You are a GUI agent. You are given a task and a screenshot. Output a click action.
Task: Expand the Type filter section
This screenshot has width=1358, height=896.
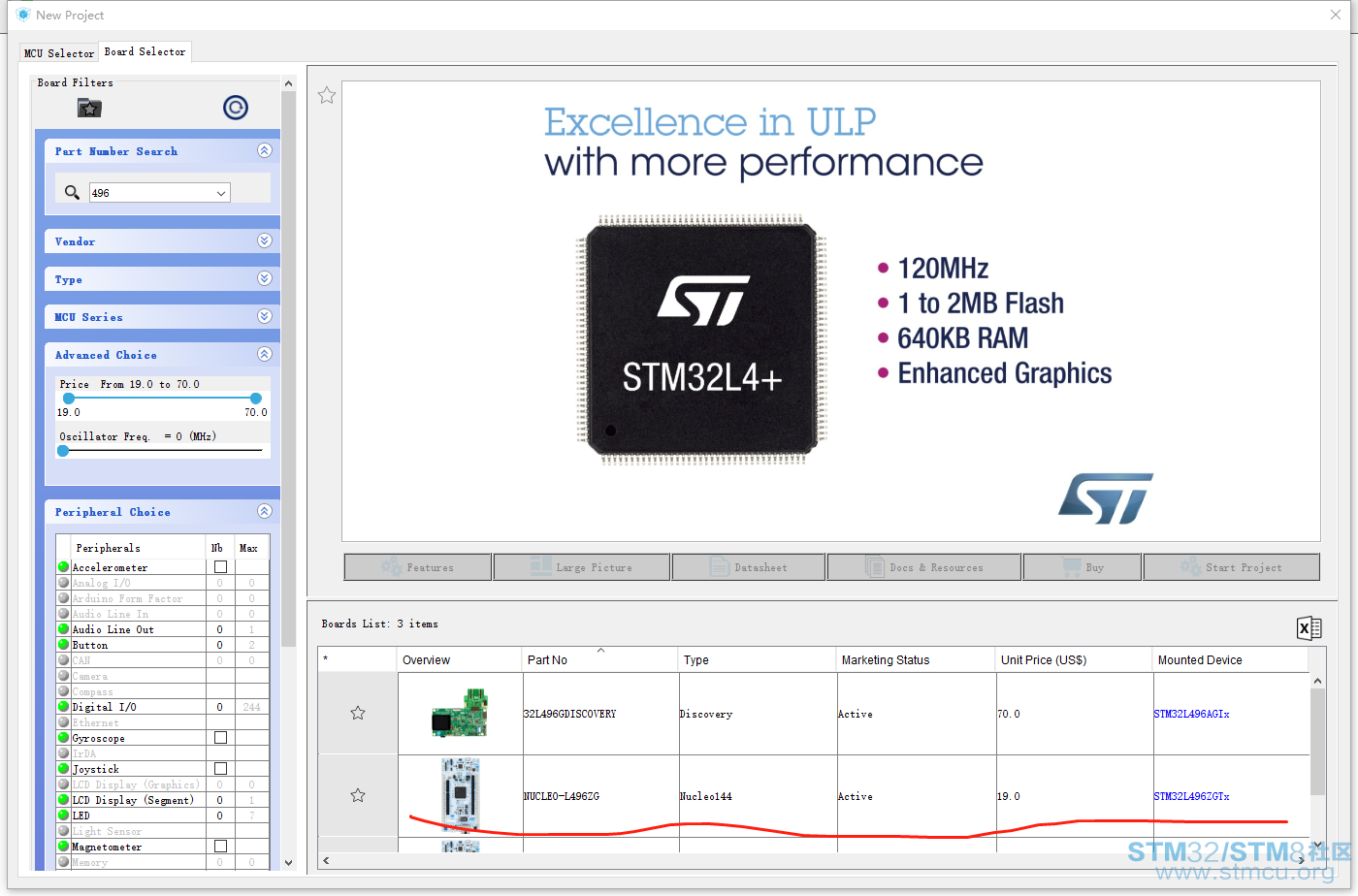pyautogui.click(x=264, y=278)
